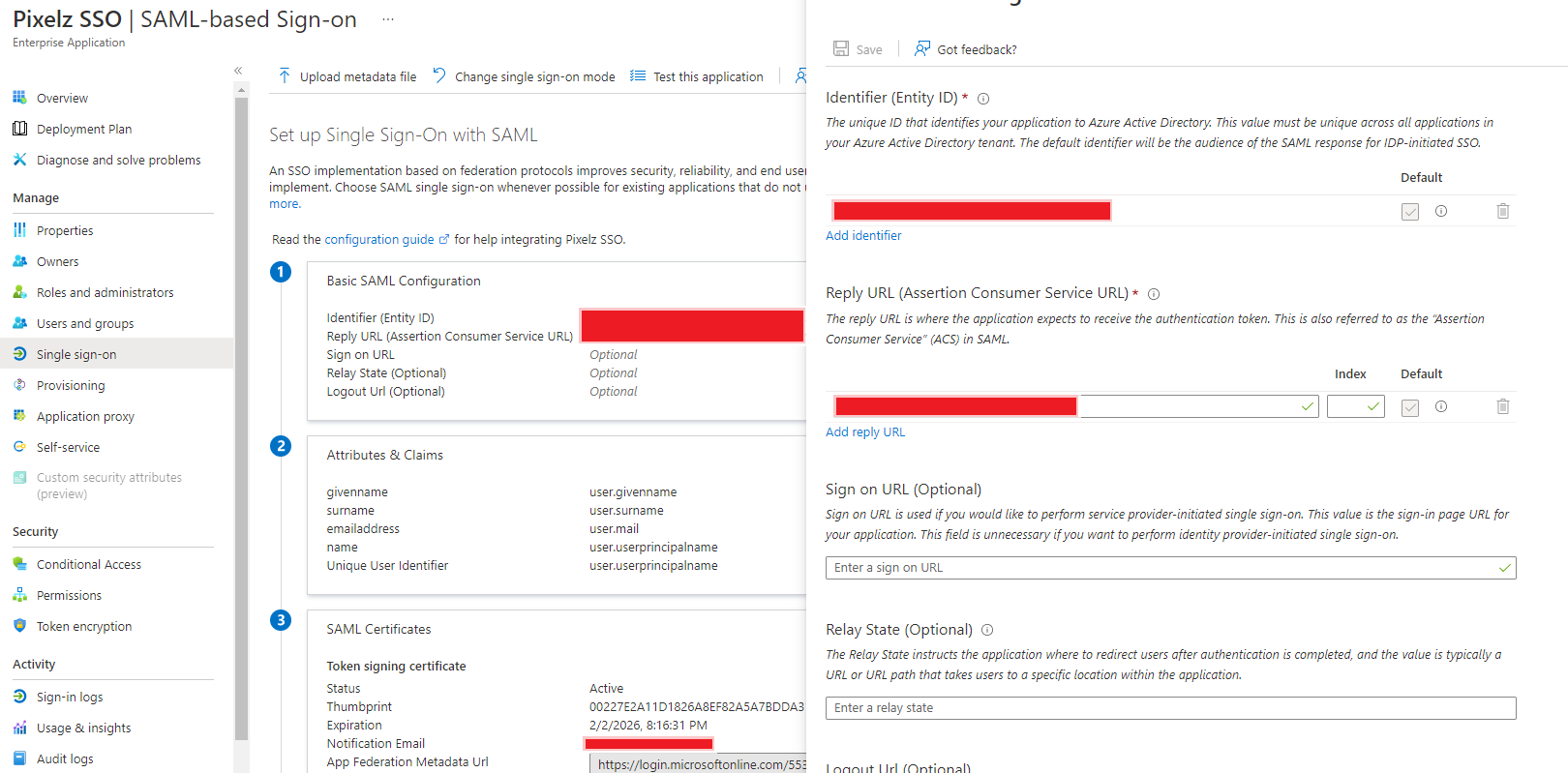Click the Usage & insights chart icon
Viewport: 1568px width, 773px height.
coord(19,728)
